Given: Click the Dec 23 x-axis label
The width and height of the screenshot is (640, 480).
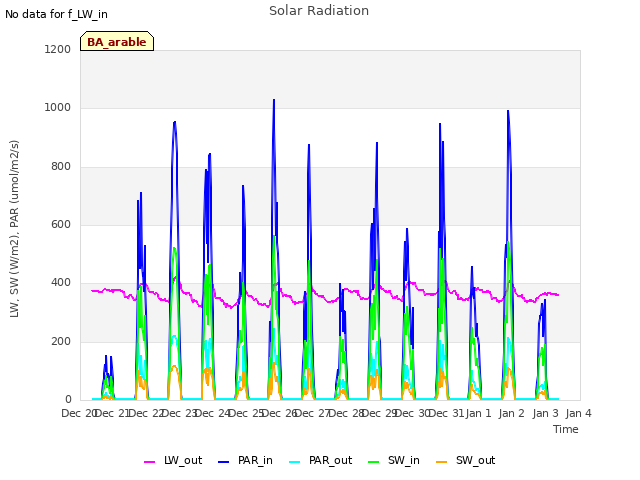Looking at the screenshot, I should click(180, 413).
